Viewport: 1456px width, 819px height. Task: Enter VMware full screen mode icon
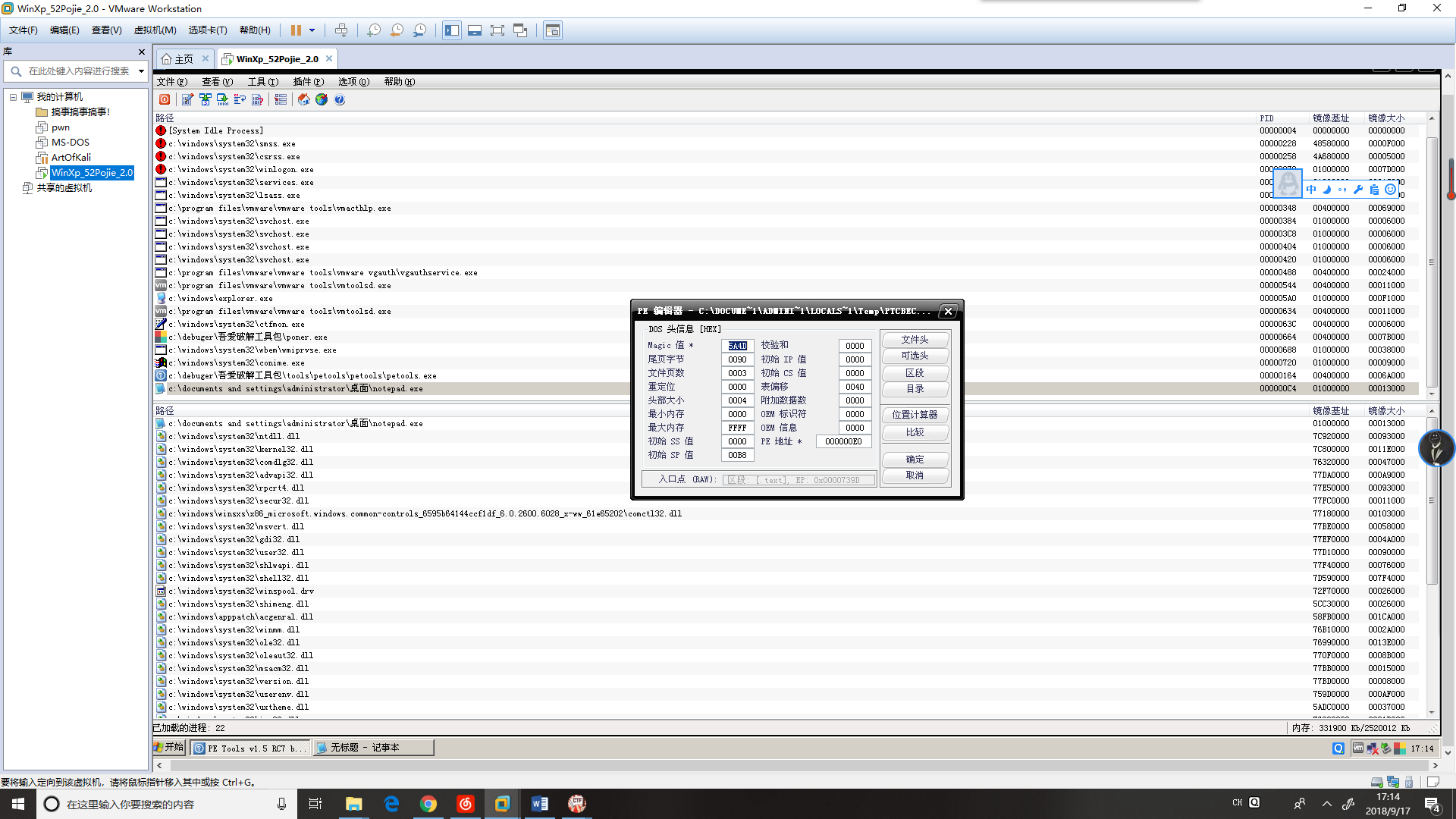(497, 30)
